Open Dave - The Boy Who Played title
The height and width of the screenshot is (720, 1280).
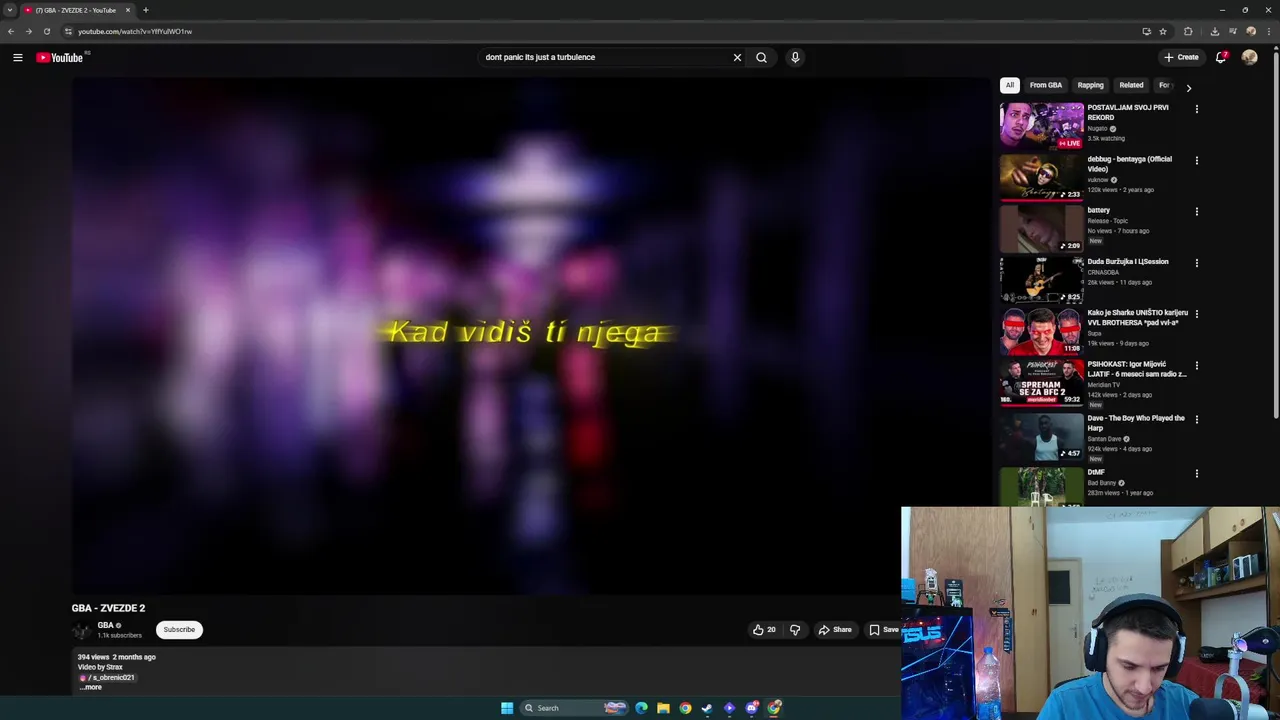coord(1136,423)
